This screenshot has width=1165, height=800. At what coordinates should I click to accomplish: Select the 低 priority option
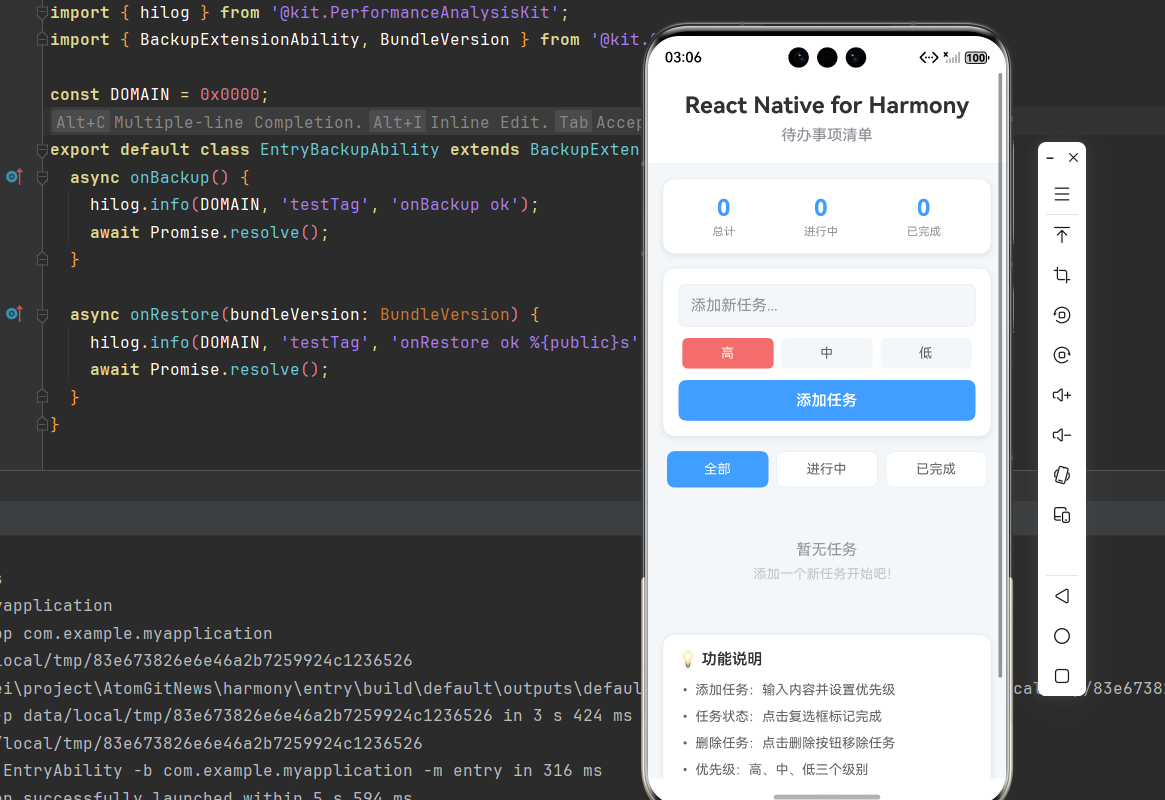pos(925,353)
